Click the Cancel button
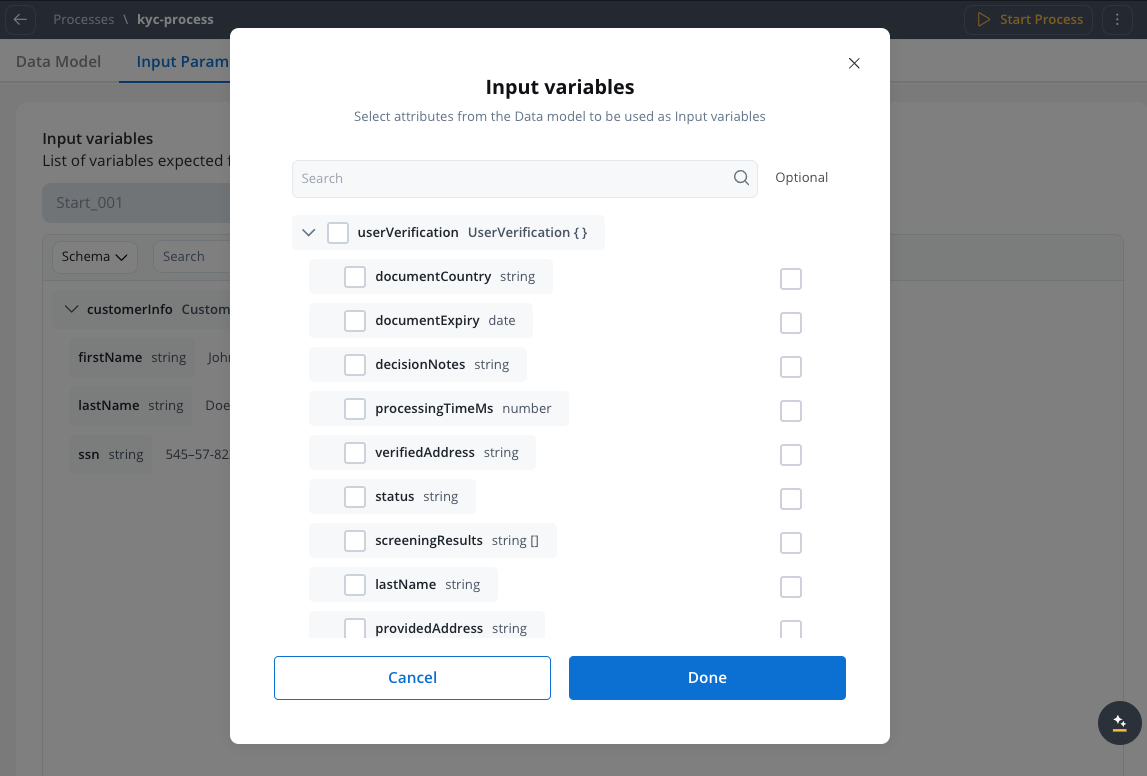The width and height of the screenshot is (1147, 776). 412,678
